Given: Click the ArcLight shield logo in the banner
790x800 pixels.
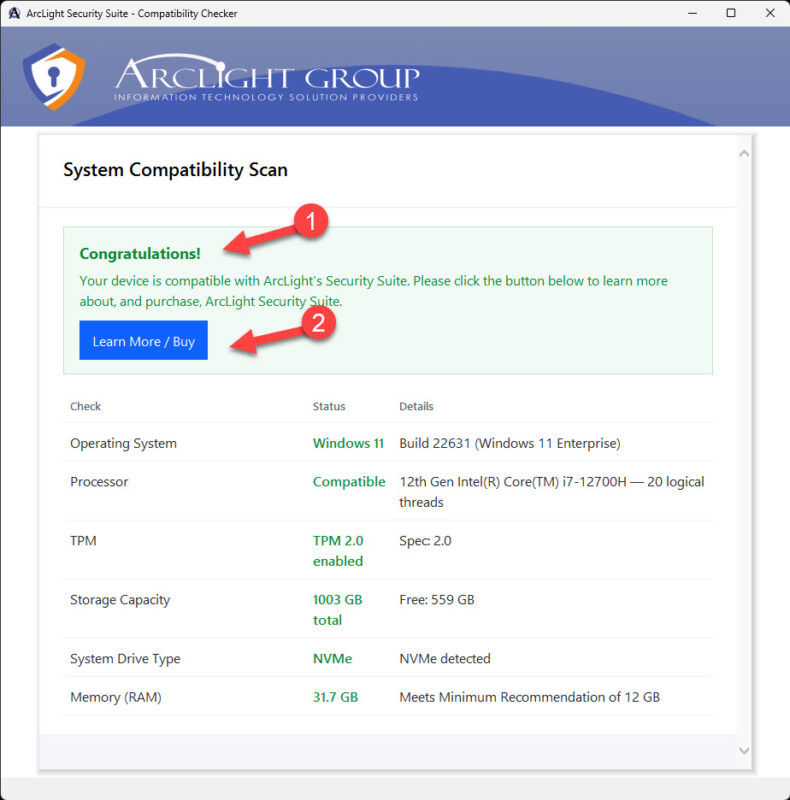Looking at the screenshot, I should click(x=53, y=76).
